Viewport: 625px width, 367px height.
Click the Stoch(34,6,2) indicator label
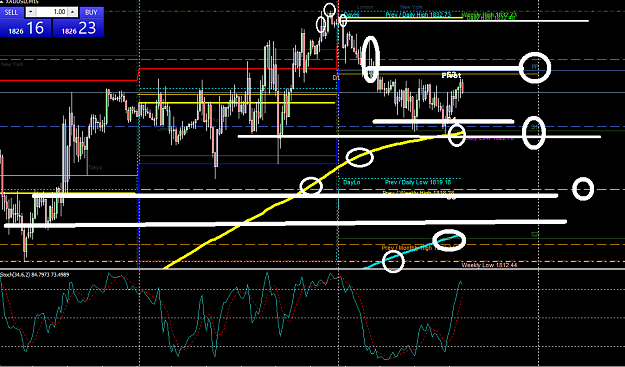35,275
